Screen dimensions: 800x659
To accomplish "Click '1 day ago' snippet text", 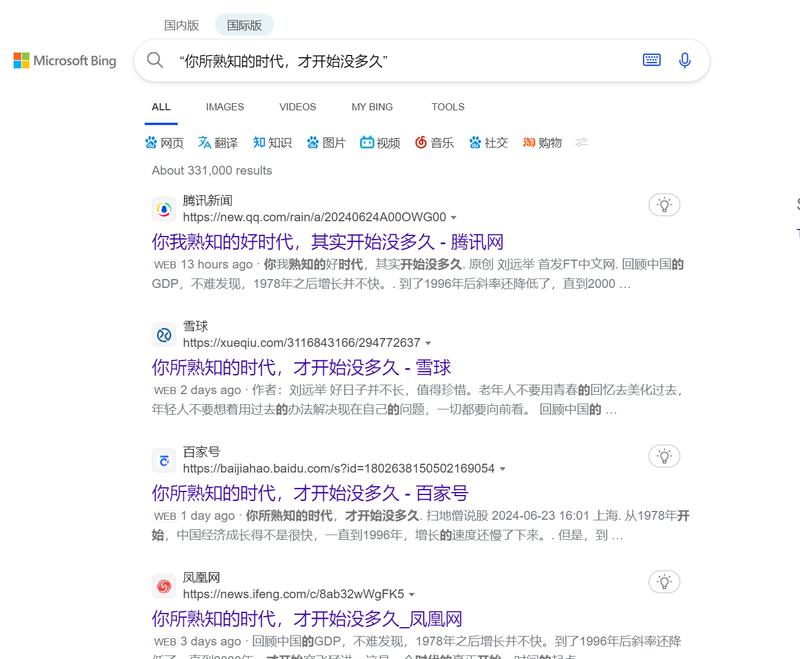I will tap(207, 516).
